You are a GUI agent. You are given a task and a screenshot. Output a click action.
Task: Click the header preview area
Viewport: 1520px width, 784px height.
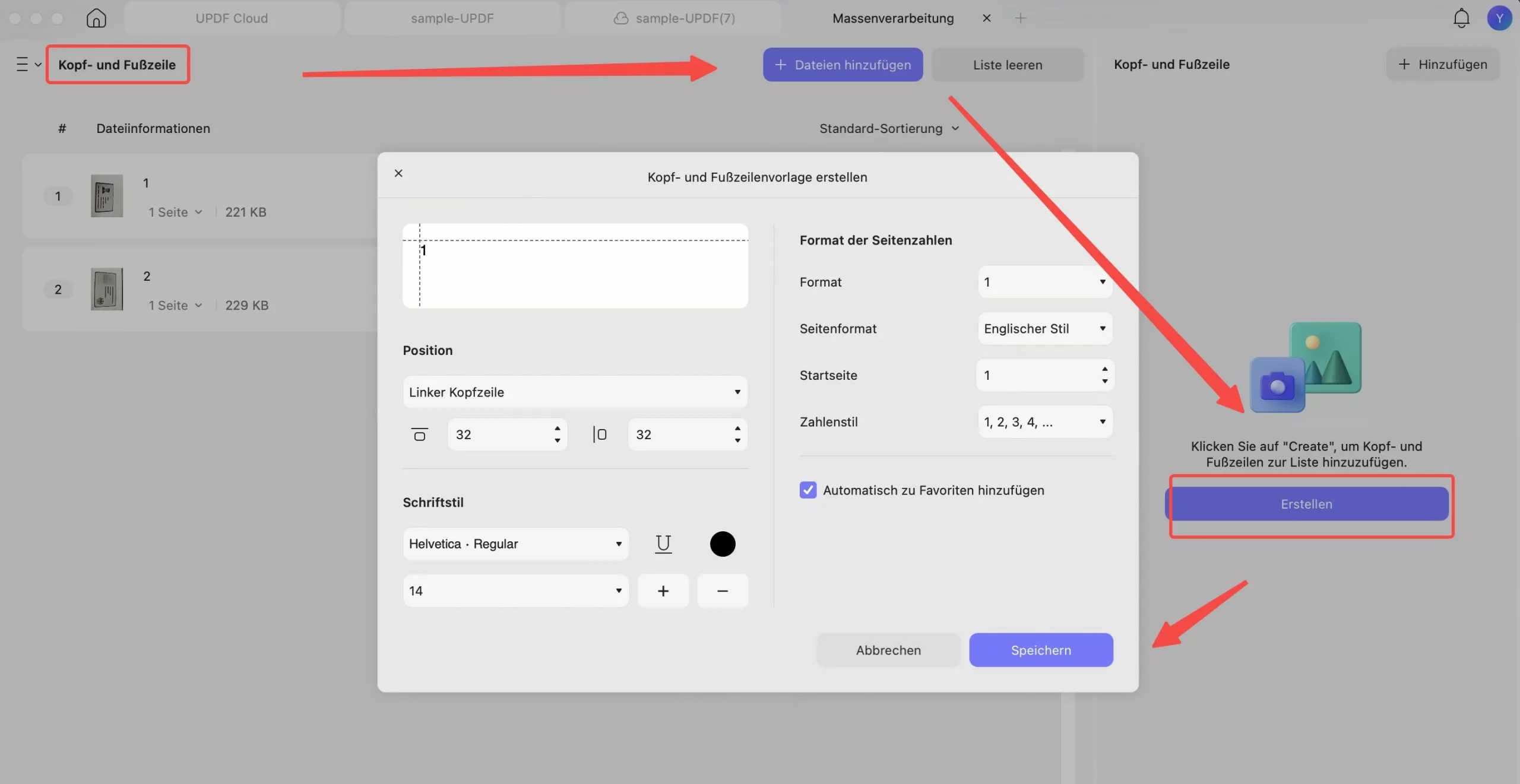click(x=575, y=265)
